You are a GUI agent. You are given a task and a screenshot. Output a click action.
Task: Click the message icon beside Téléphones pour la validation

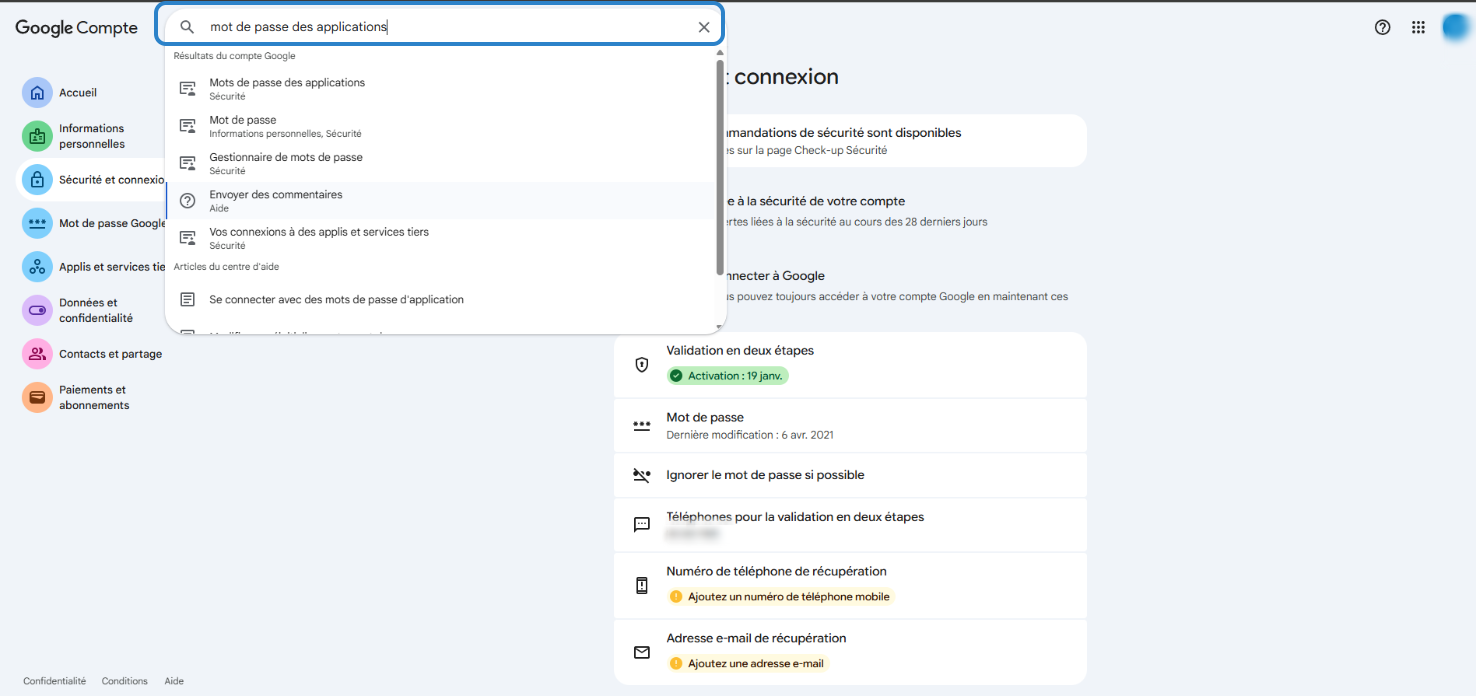coord(642,525)
